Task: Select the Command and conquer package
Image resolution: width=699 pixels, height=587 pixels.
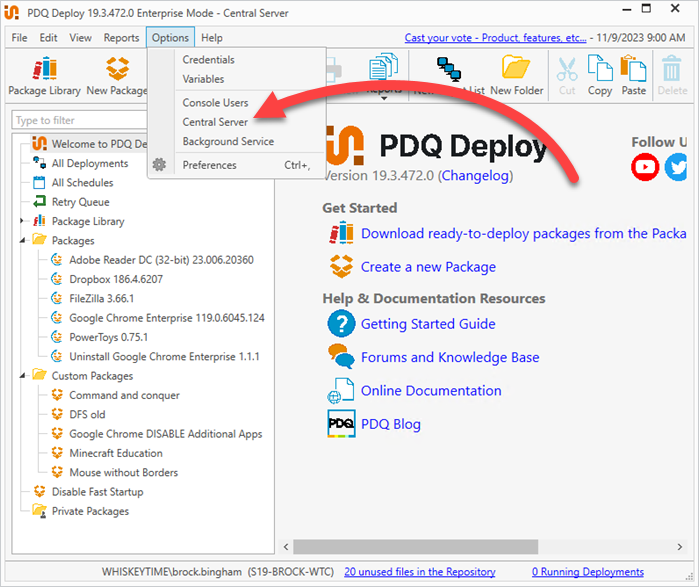Action: tap(124, 395)
